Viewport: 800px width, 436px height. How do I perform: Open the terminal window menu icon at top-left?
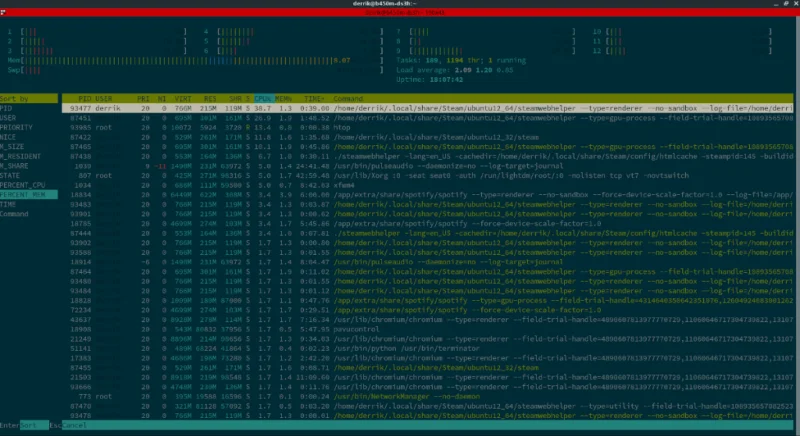point(3,13)
